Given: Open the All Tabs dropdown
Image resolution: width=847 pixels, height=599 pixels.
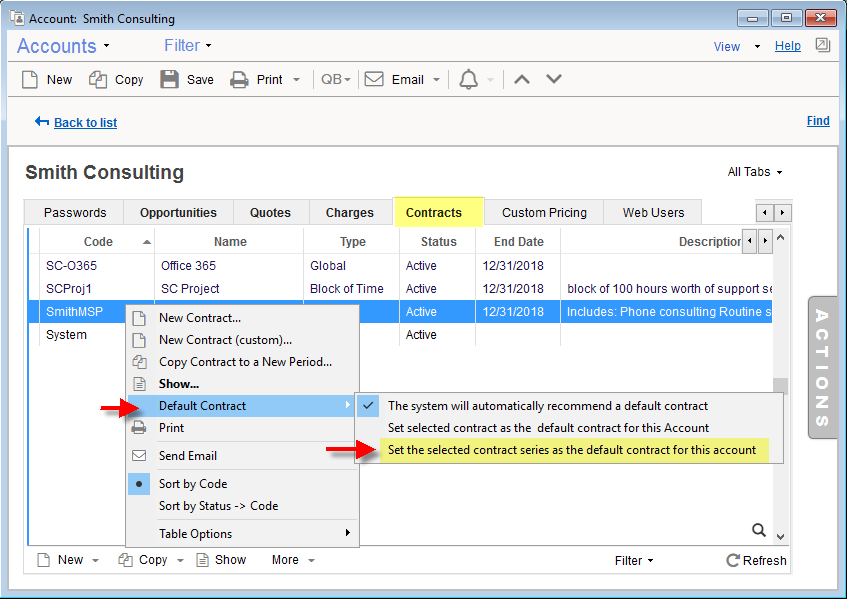Looking at the screenshot, I should click(x=752, y=171).
